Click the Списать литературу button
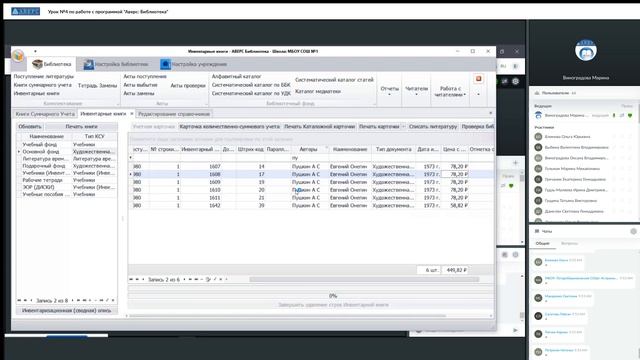 433,127
